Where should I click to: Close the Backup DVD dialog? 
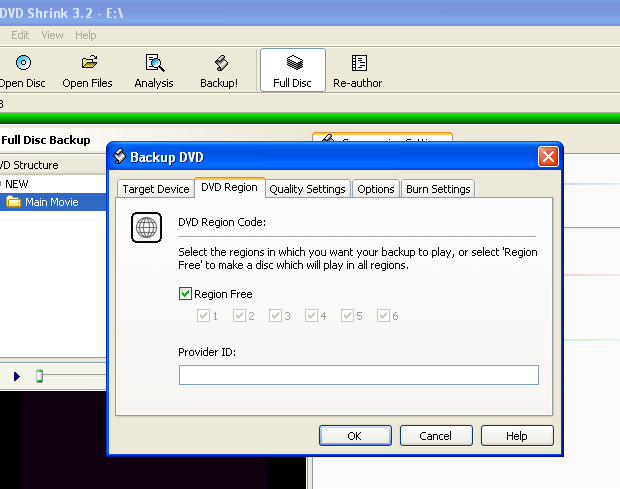click(x=548, y=157)
